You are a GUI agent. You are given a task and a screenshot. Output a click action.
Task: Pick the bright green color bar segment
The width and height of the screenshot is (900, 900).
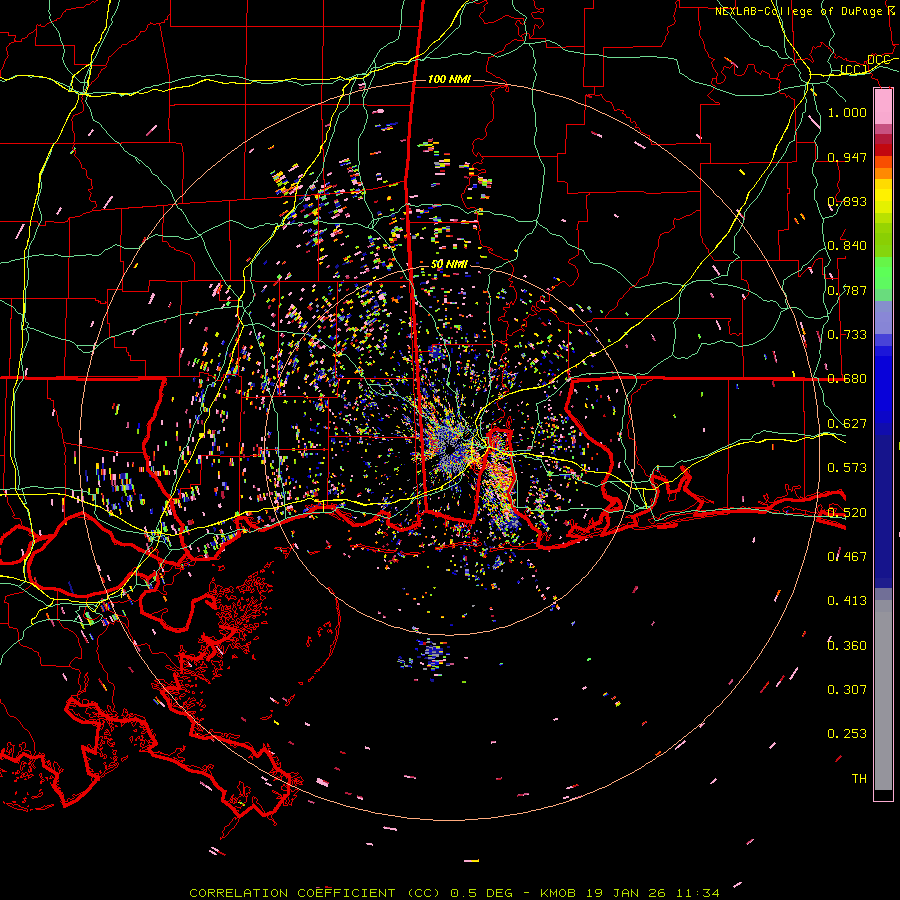(883, 273)
